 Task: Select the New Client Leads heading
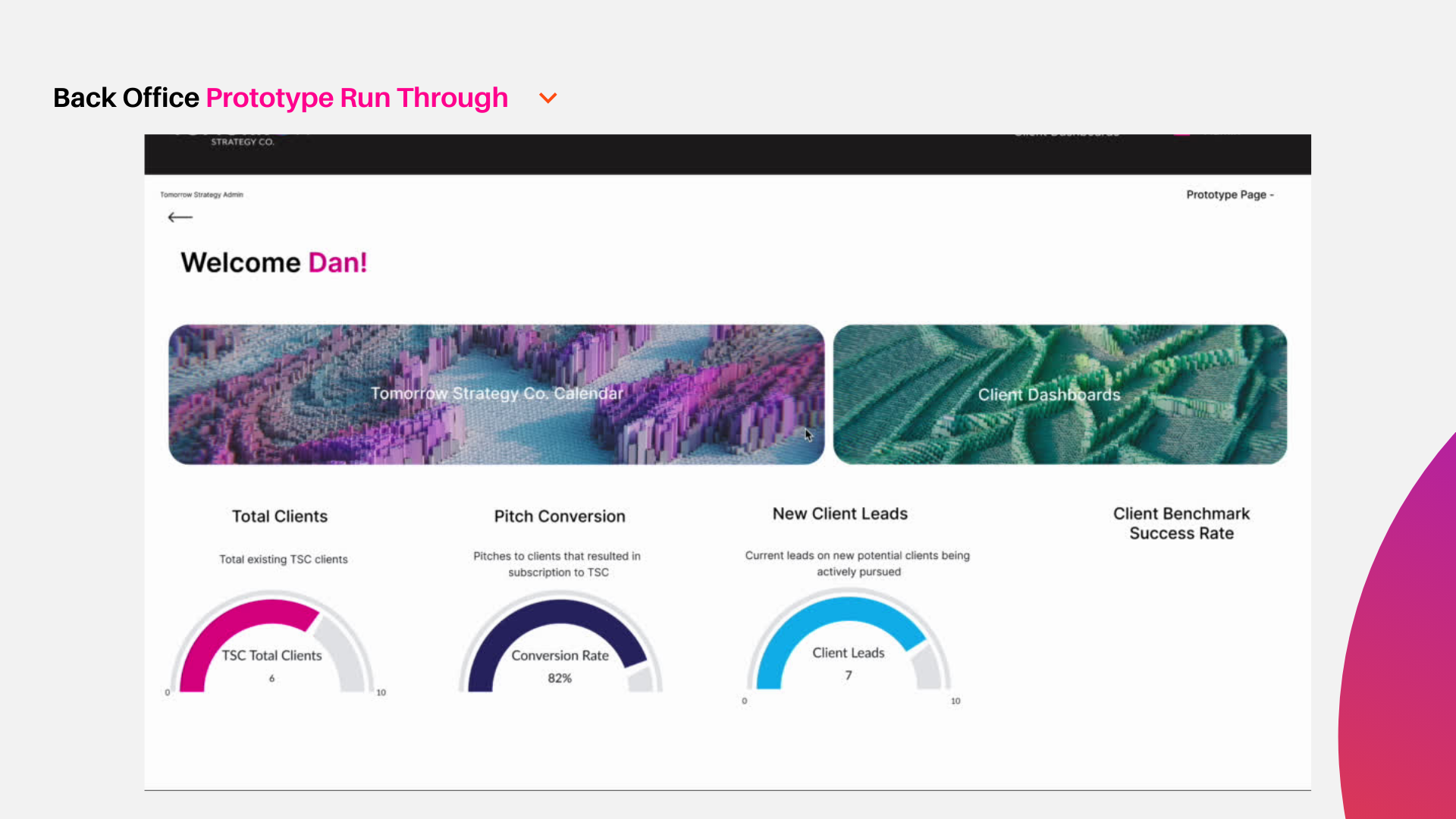tap(839, 514)
